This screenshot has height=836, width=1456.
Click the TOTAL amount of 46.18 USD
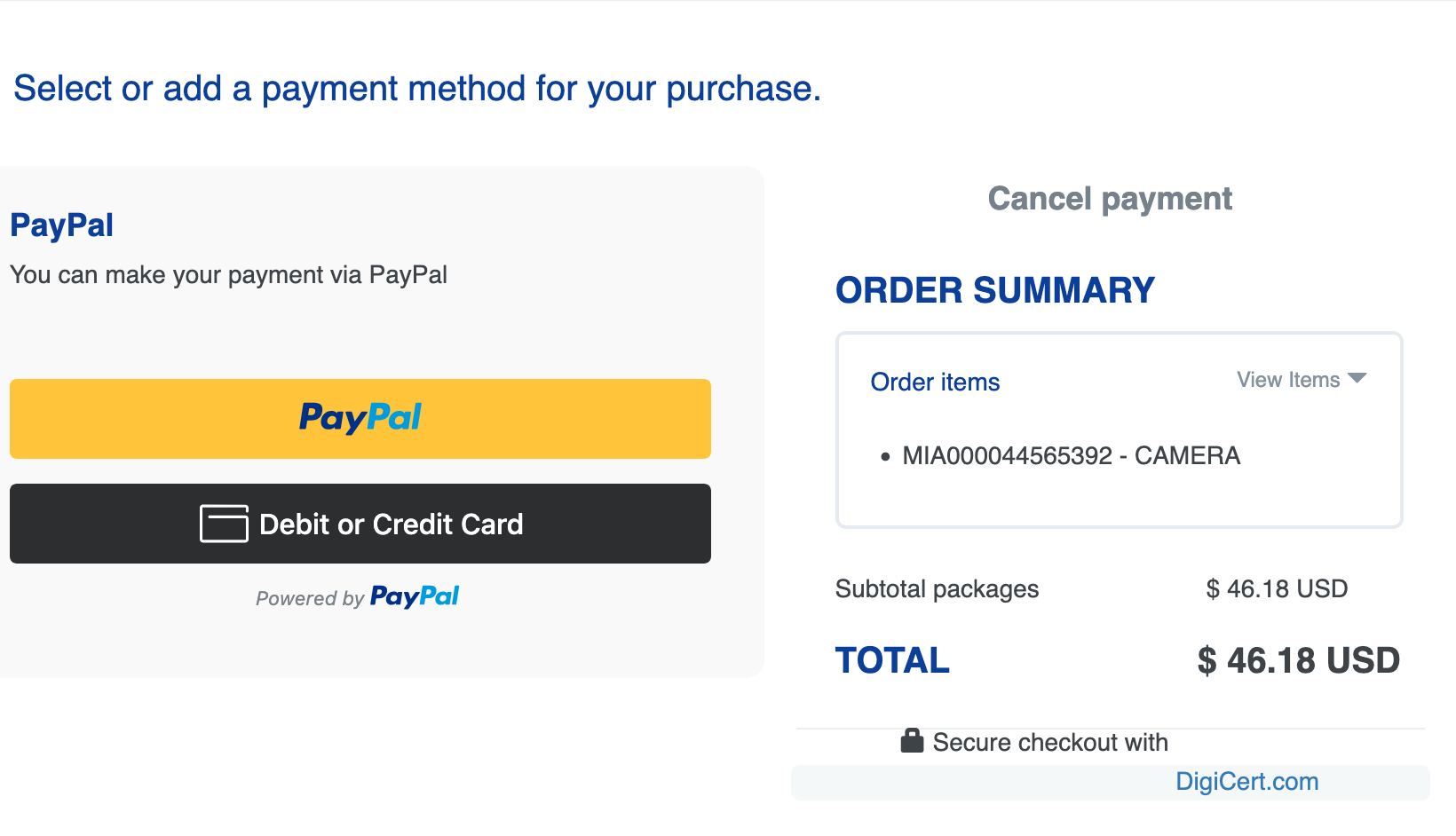1298,660
